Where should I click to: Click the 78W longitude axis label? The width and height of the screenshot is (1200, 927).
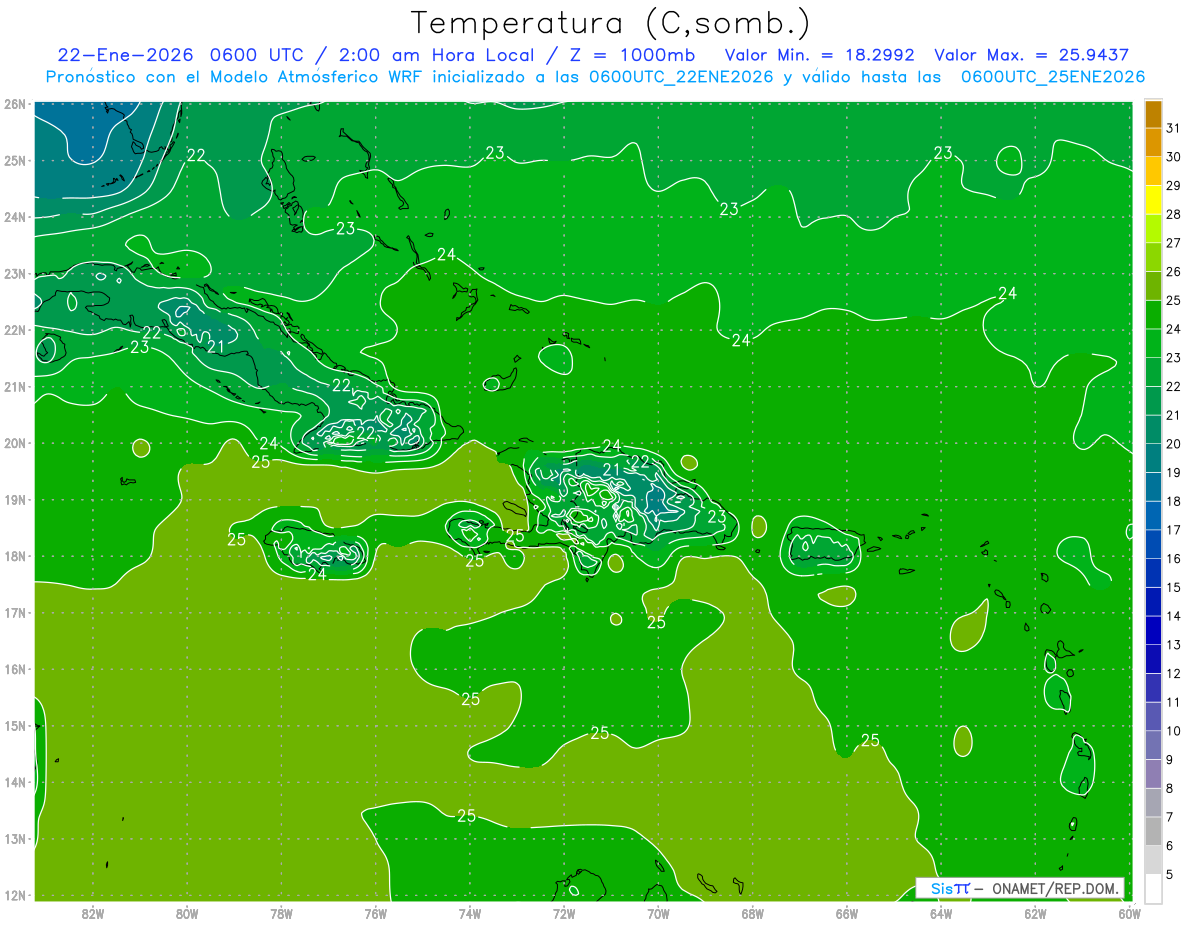pyautogui.click(x=281, y=913)
